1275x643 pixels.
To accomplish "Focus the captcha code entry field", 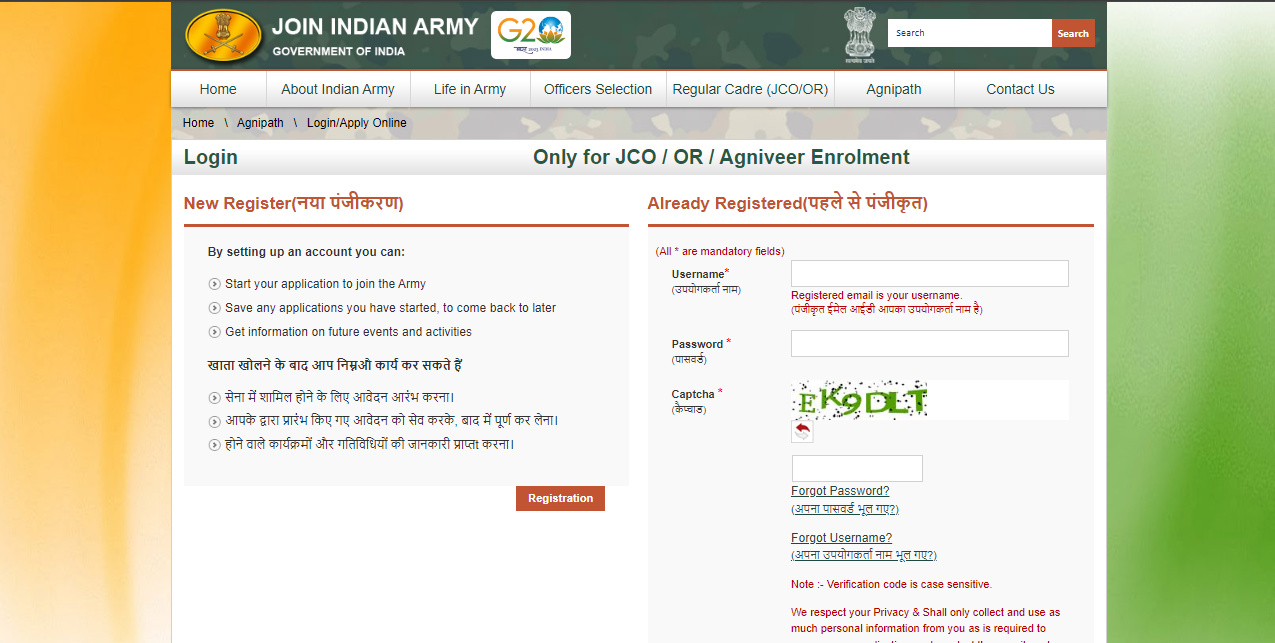I will [x=857, y=468].
